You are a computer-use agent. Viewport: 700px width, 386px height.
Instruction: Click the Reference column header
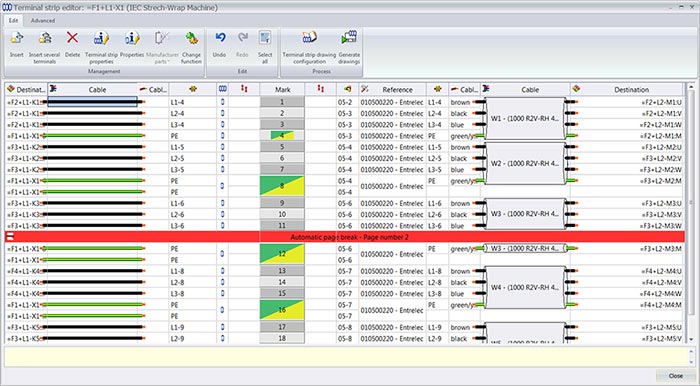point(392,89)
